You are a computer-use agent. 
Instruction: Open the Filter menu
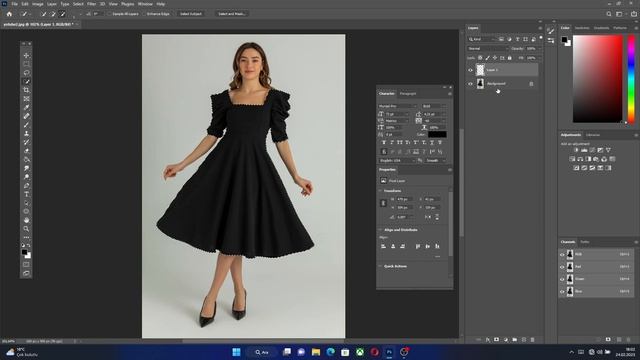[x=91, y=4]
